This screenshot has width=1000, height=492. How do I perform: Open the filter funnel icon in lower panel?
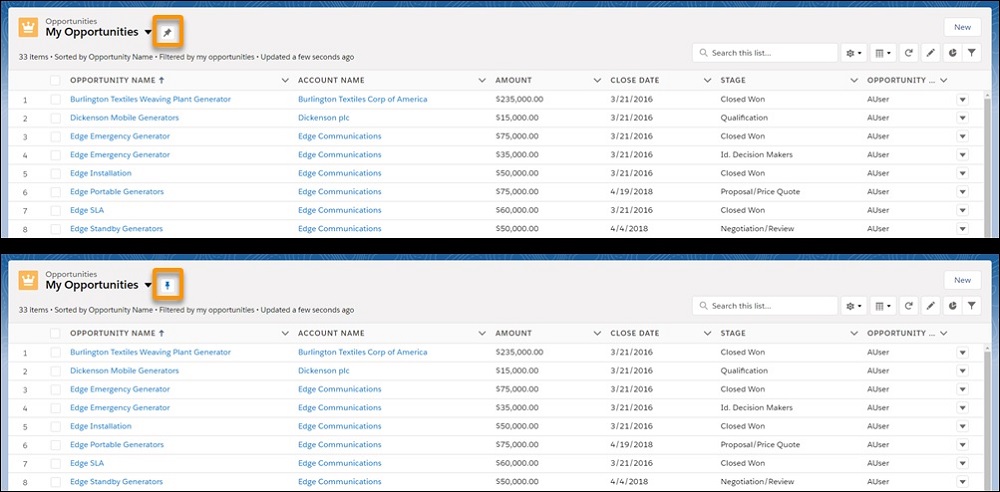click(971, 306)
